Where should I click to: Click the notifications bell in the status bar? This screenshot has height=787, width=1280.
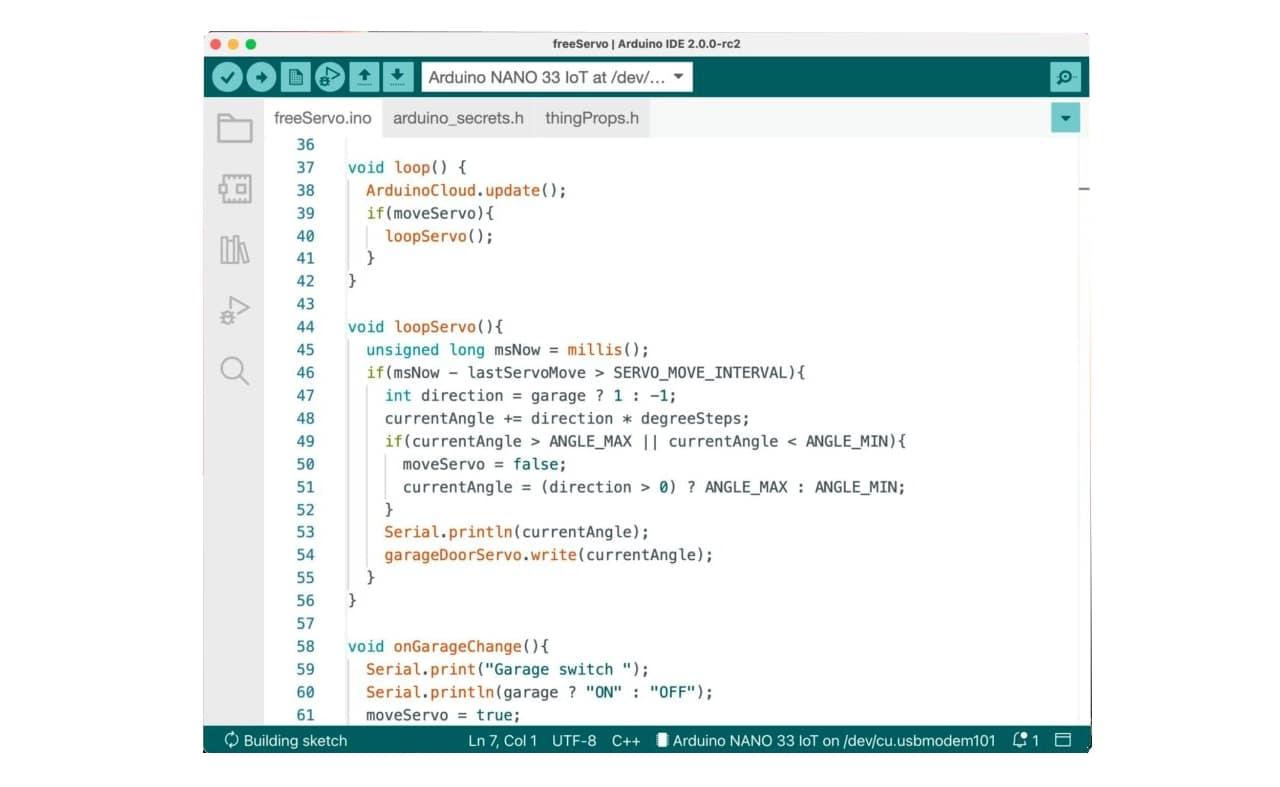(x=1018, y=740)
